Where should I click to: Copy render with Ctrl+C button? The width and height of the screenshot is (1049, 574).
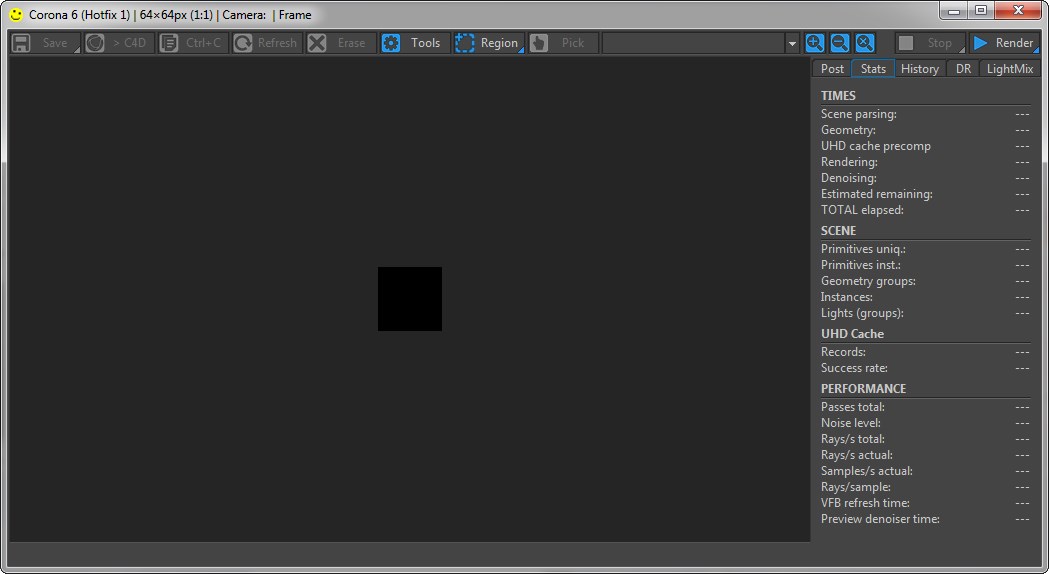point(193,43)
